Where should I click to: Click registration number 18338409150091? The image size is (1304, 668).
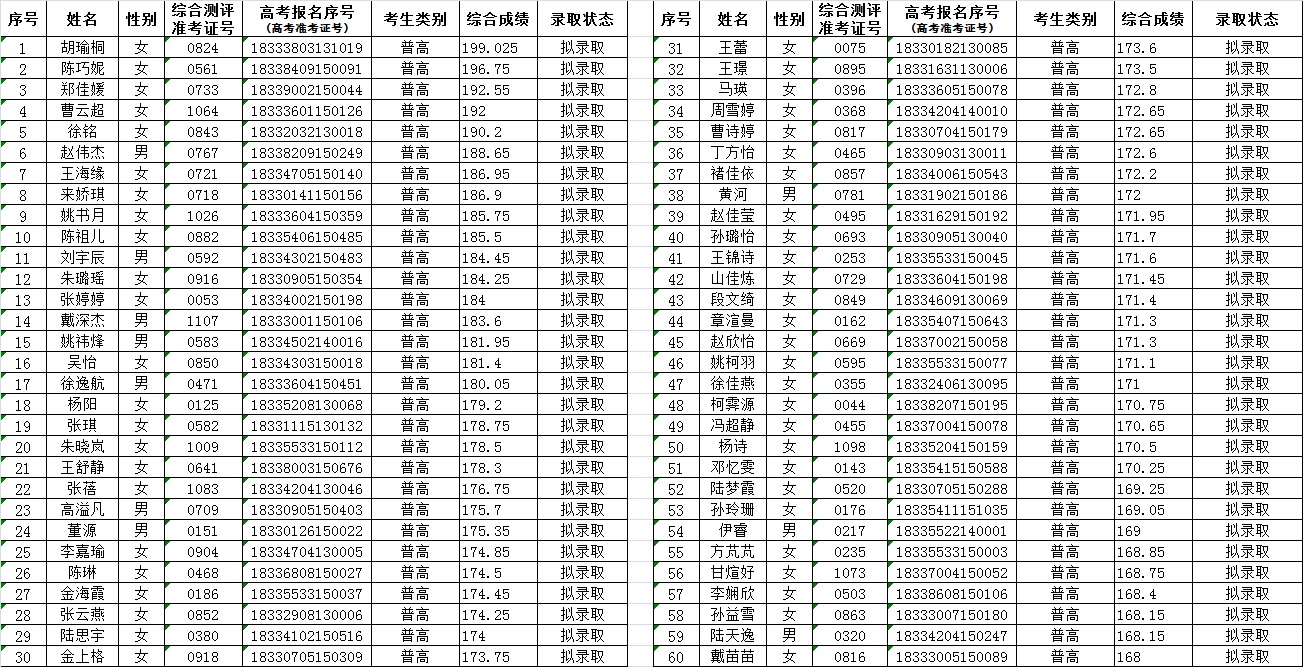click(306, 69)
